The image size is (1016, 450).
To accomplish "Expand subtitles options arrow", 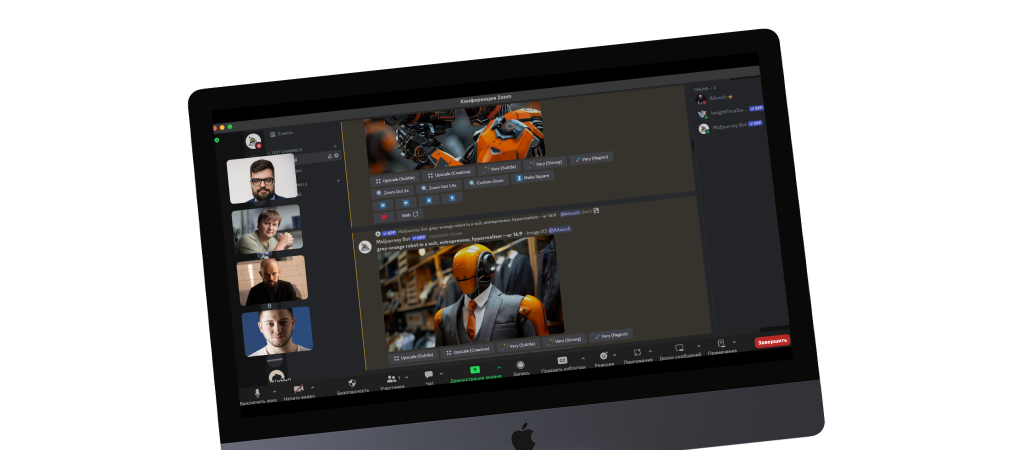I will pyautogui.click(x=583, y=357).
